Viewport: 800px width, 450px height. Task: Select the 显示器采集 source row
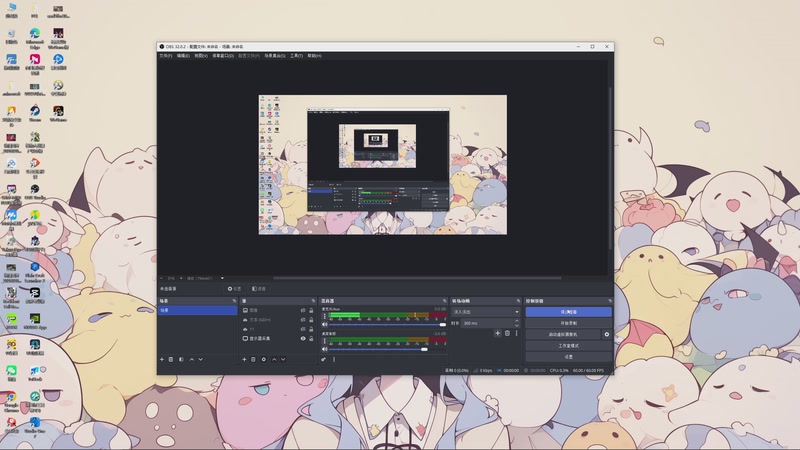point(278,338)
